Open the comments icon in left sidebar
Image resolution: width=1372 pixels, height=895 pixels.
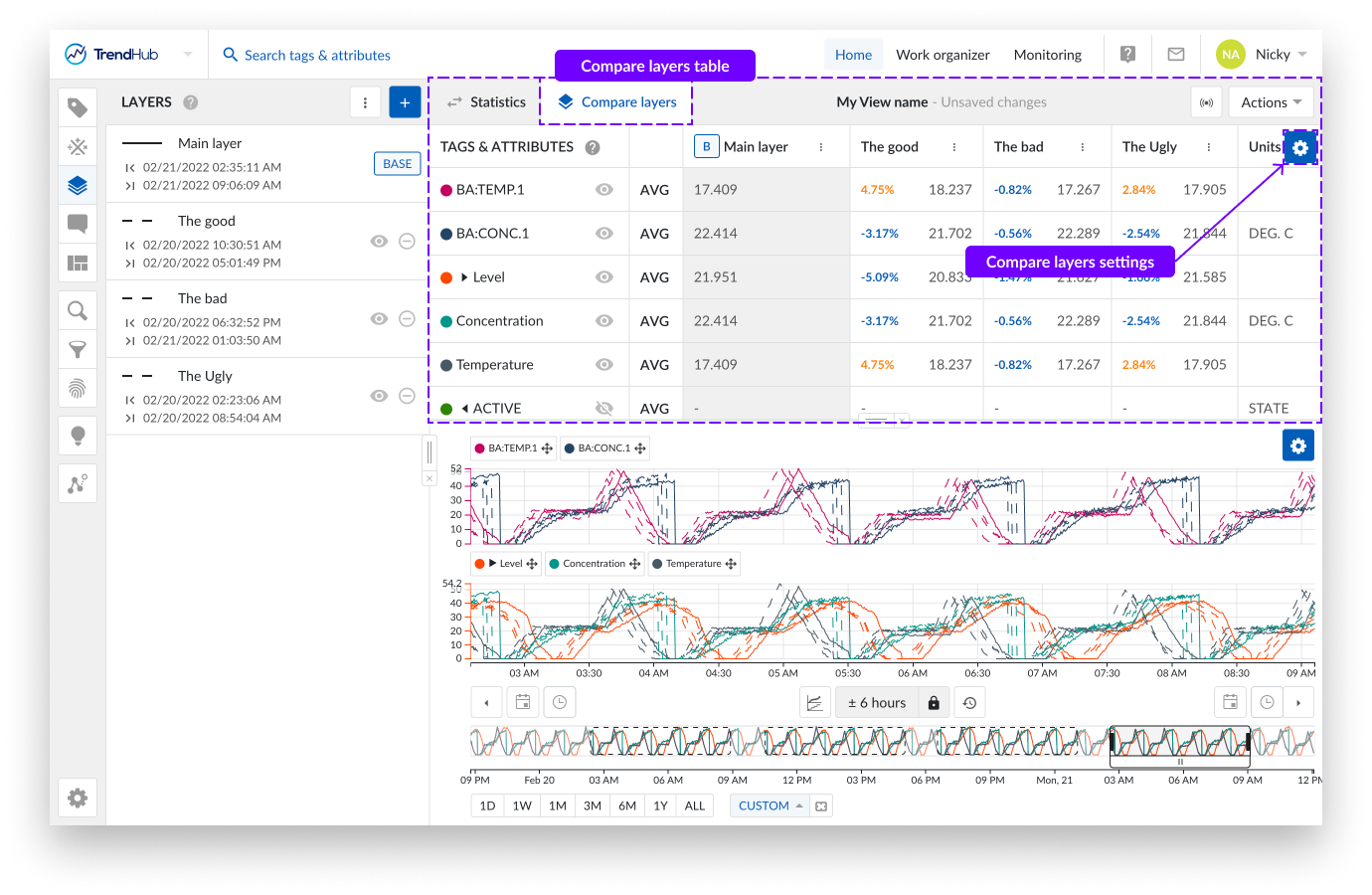[x=78, y=224]
